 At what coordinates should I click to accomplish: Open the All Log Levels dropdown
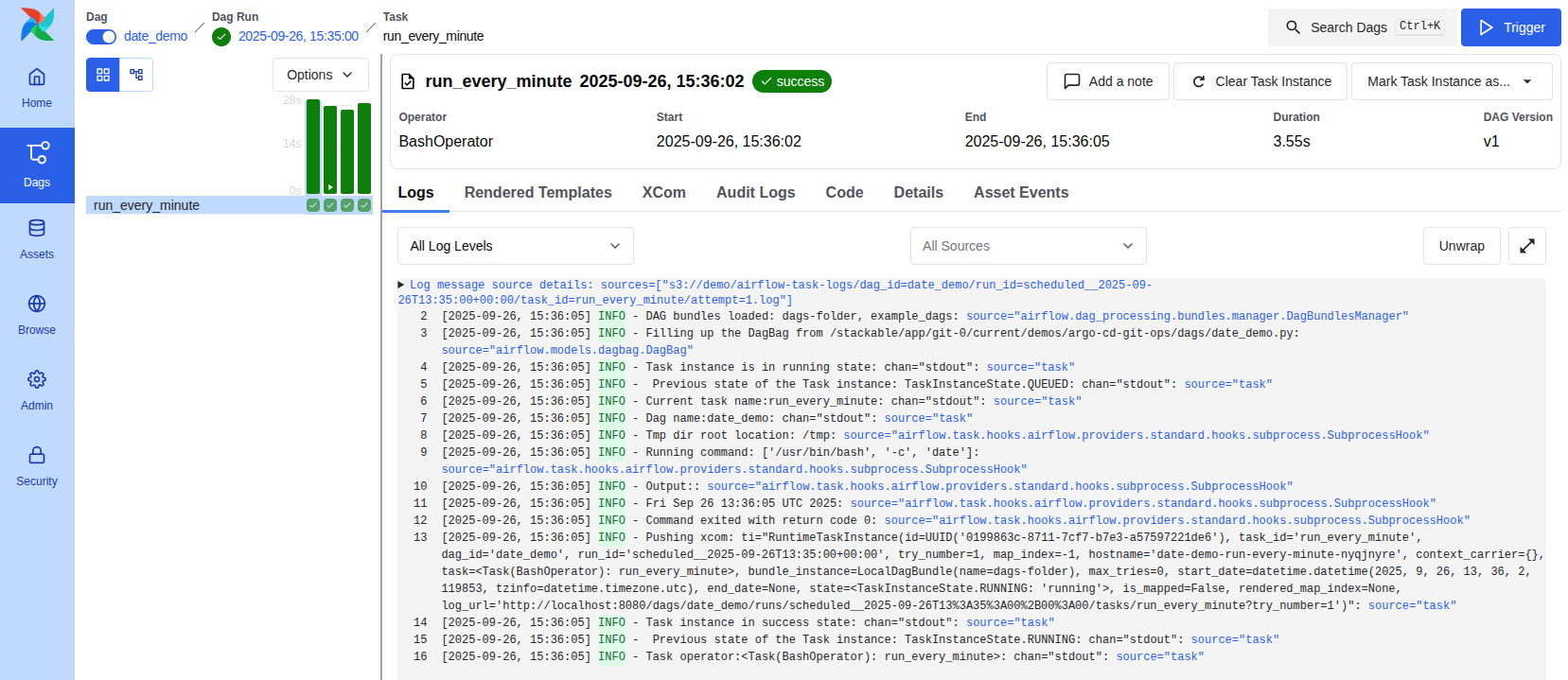point(515,246)
